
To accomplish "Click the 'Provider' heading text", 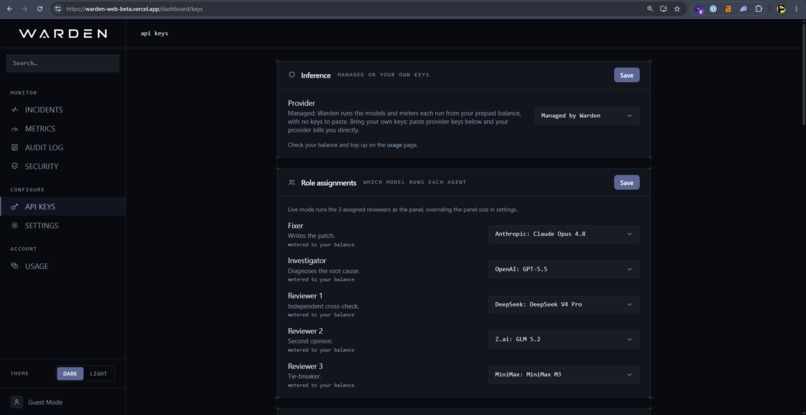I will (x=301, y=103).
